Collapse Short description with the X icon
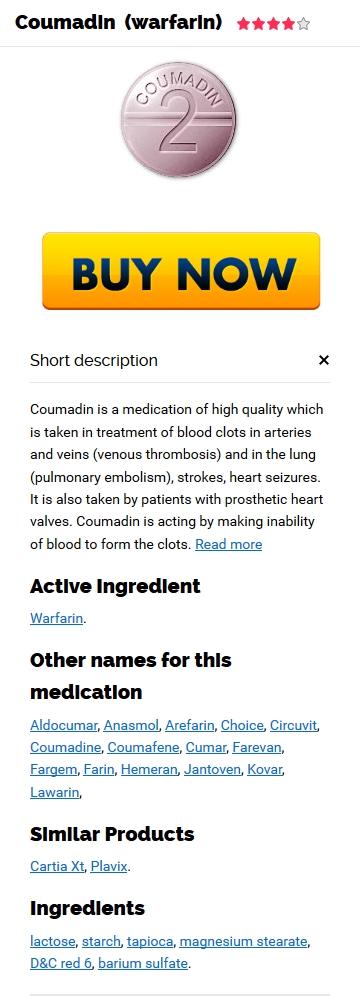 click(324, 360)
